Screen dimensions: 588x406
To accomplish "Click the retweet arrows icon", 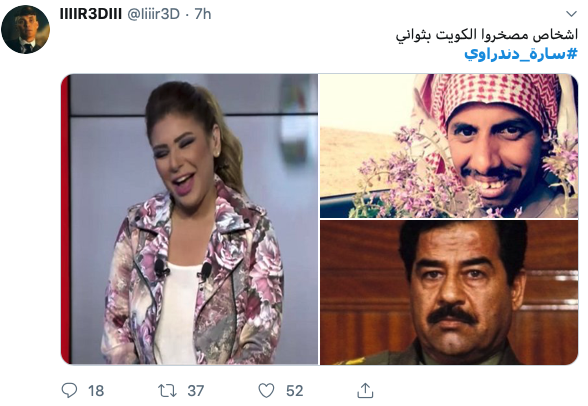I will (x=167, y=391).
